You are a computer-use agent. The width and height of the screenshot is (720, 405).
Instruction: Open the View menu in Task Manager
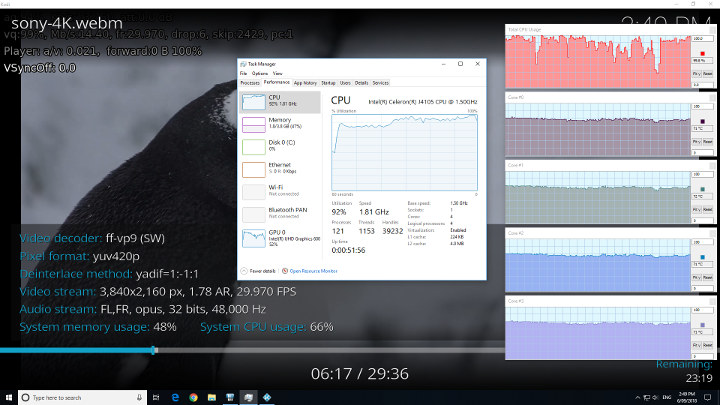277,73
